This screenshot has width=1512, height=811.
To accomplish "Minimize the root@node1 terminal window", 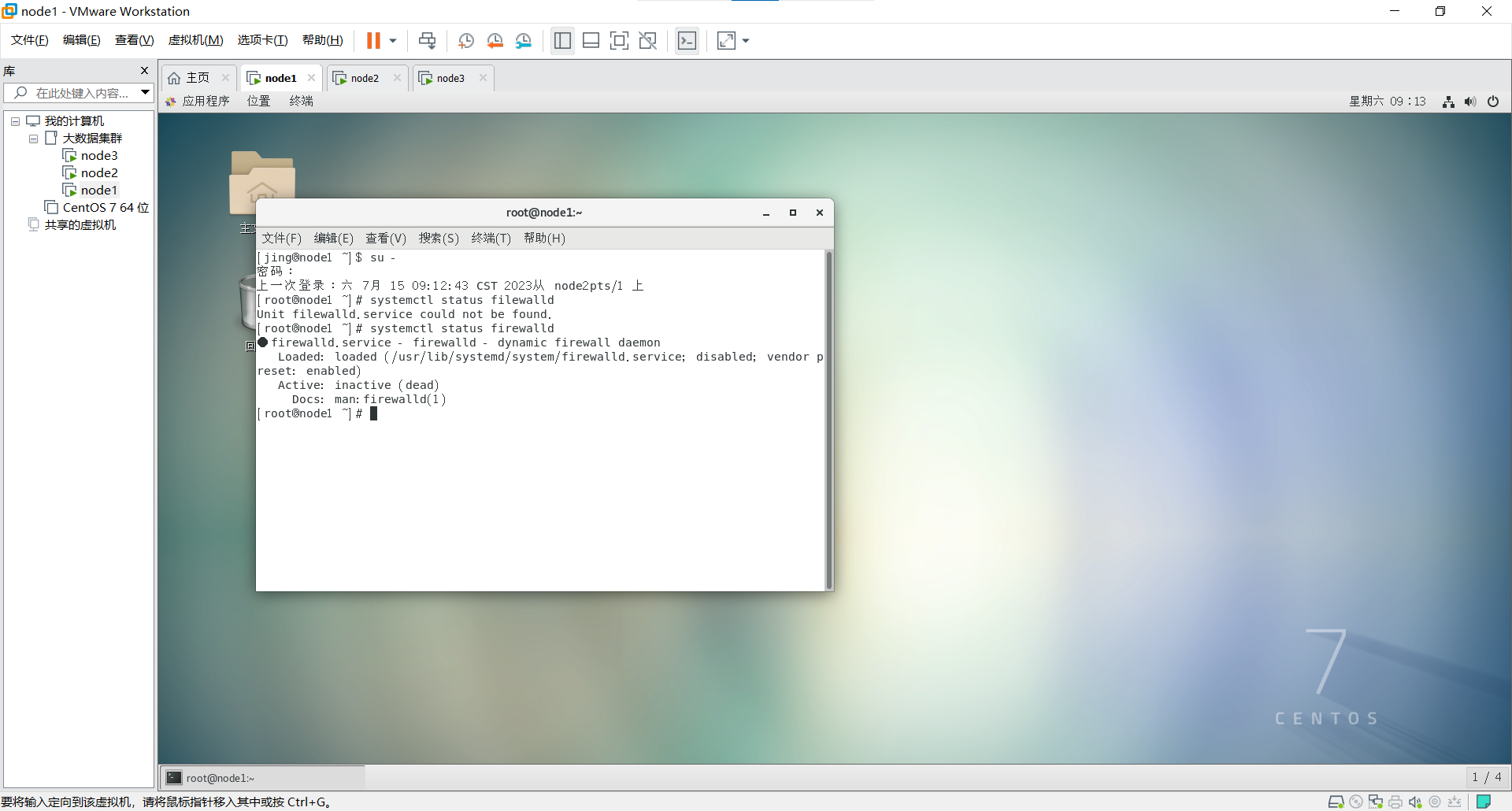I will pyautogui.click(x=765, y=213).
